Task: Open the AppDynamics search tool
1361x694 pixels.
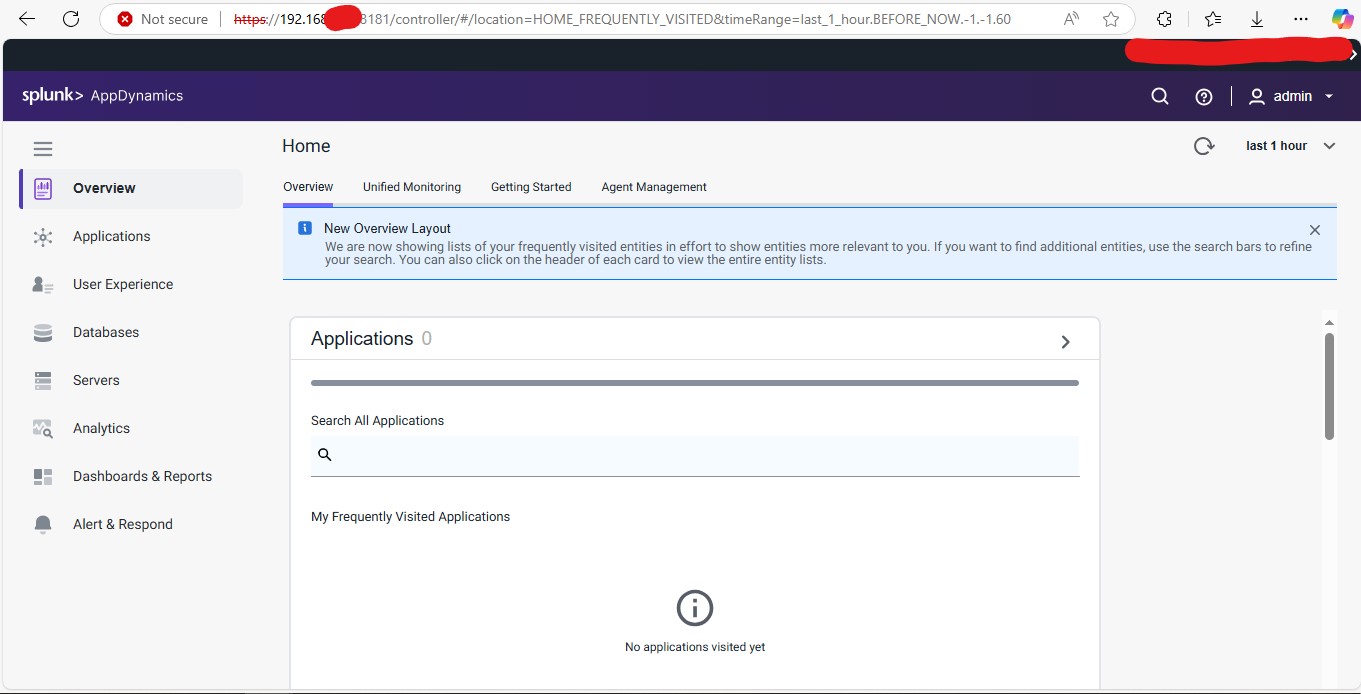Action: click(1159, 96)
